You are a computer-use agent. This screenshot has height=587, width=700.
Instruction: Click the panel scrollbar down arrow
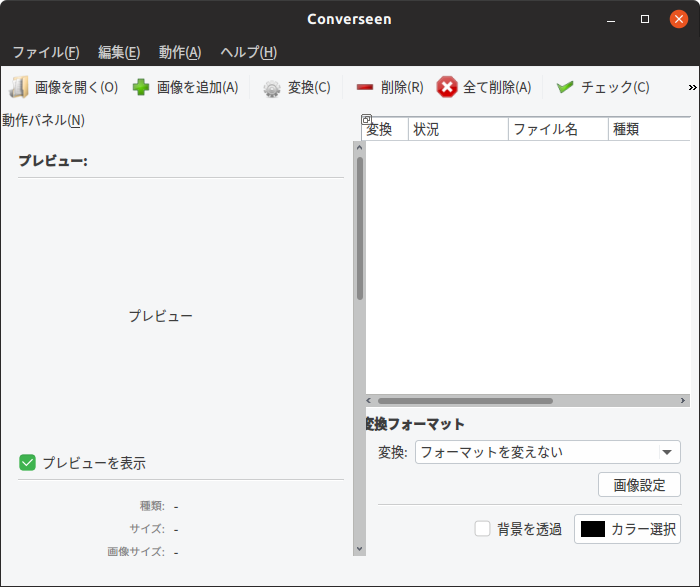click(359, 549)
